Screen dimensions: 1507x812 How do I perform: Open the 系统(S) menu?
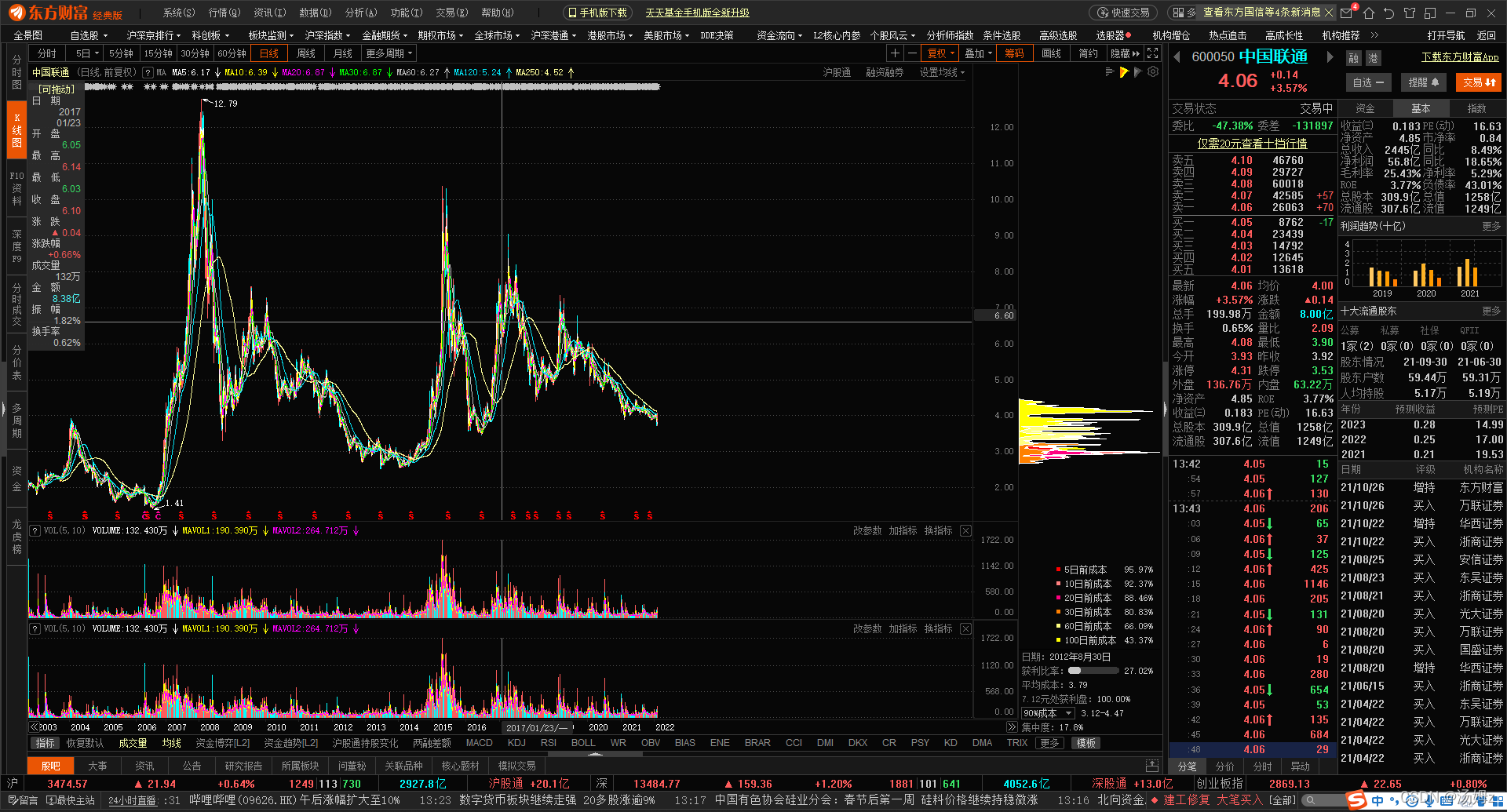[178, 13]
